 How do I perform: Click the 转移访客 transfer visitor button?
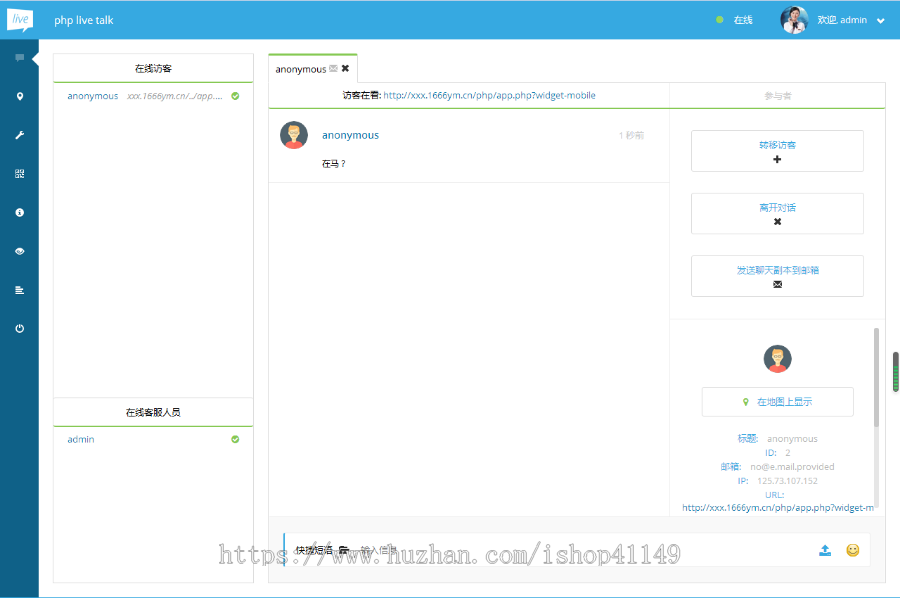click(x=777, y=151)
